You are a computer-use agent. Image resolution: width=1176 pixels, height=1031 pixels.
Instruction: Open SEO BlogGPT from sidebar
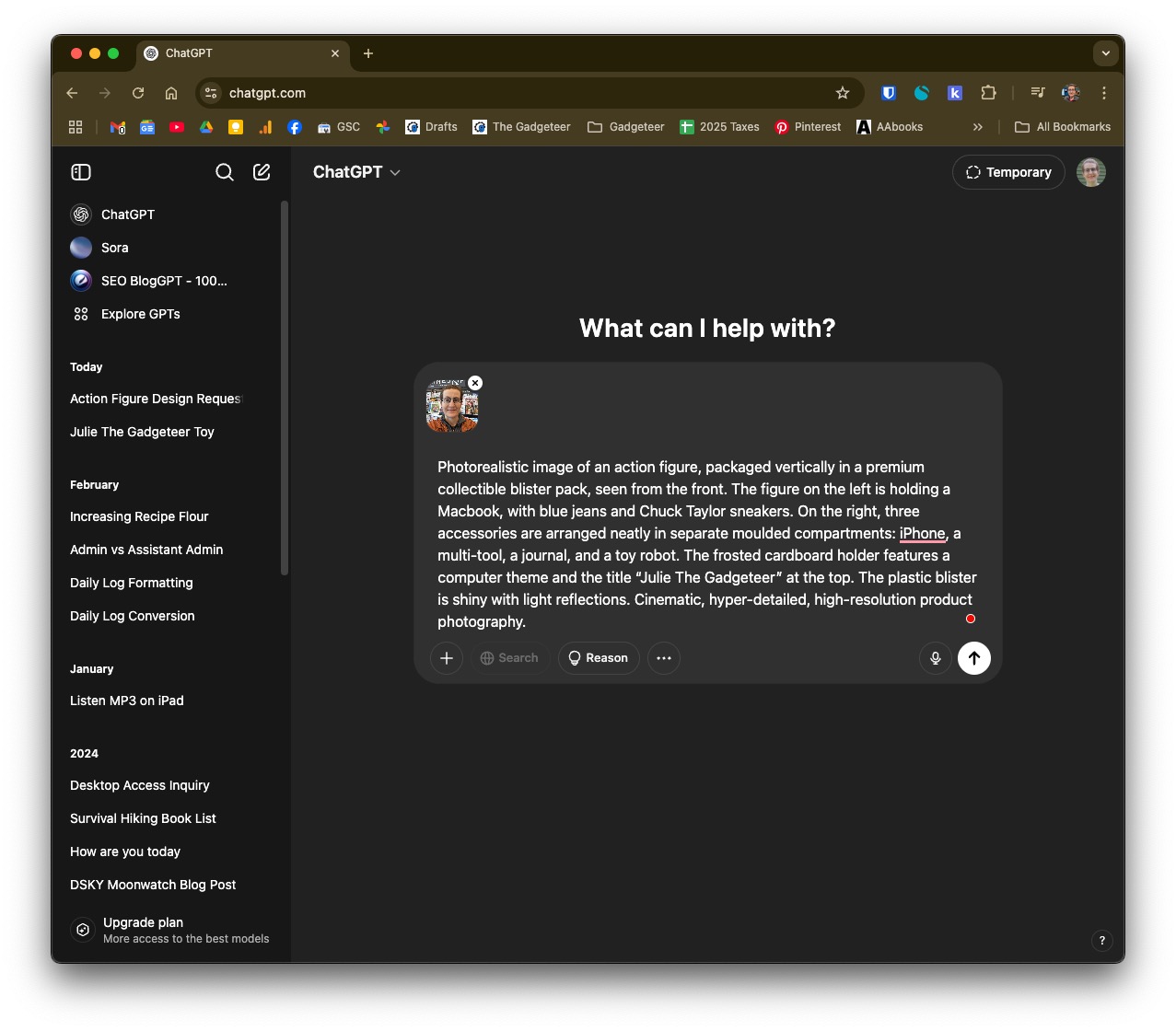click(x=171, y=281)
